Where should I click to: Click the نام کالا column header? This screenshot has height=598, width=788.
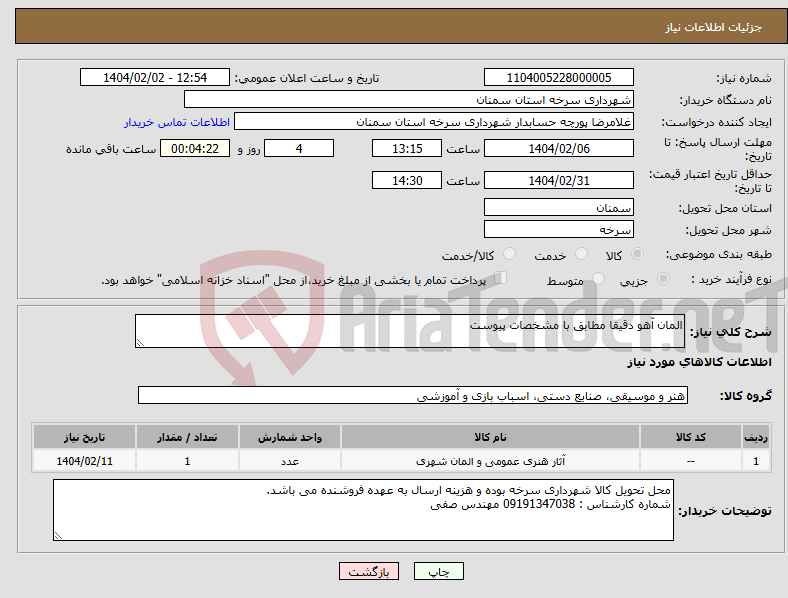pyautogui.click(x=490, y=437)
